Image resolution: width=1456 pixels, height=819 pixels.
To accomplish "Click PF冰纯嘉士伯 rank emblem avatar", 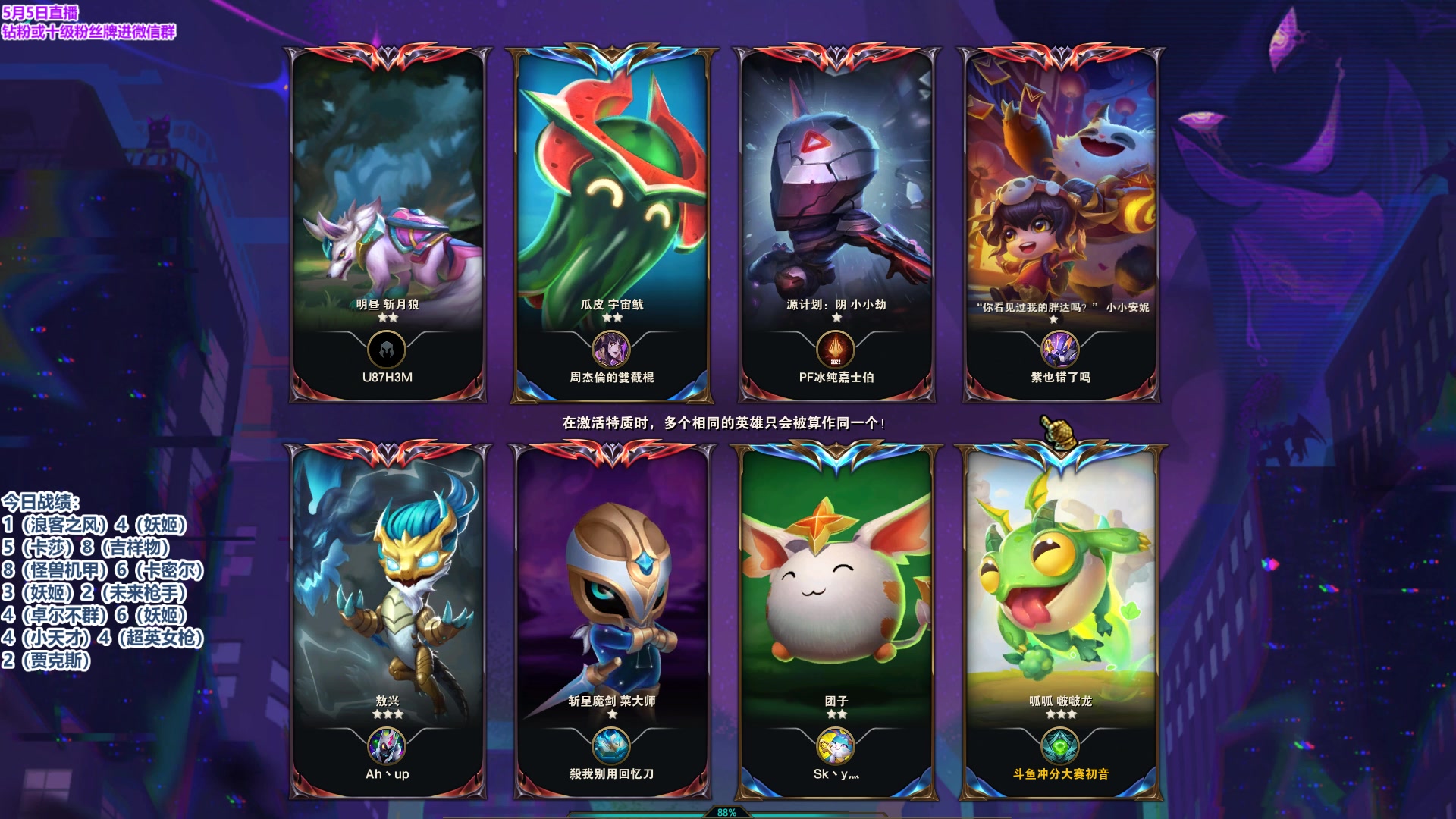I will (836, 350).
